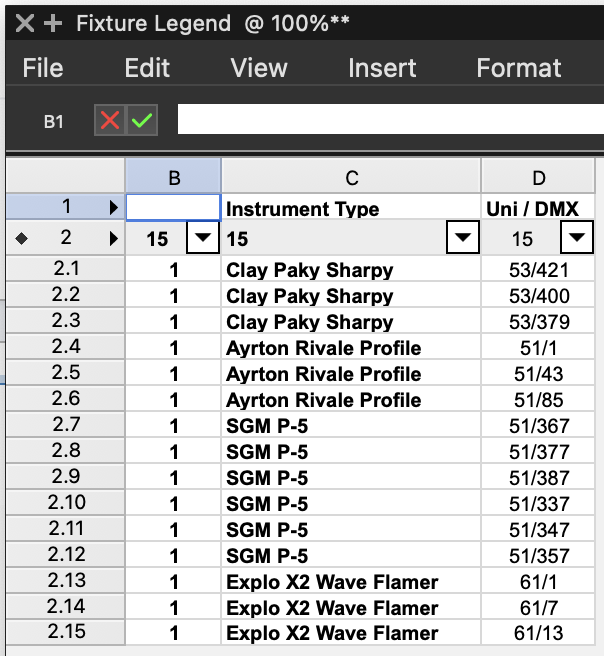
Task: Open column B filter dropdown in row 2
Action: (204, 239)
